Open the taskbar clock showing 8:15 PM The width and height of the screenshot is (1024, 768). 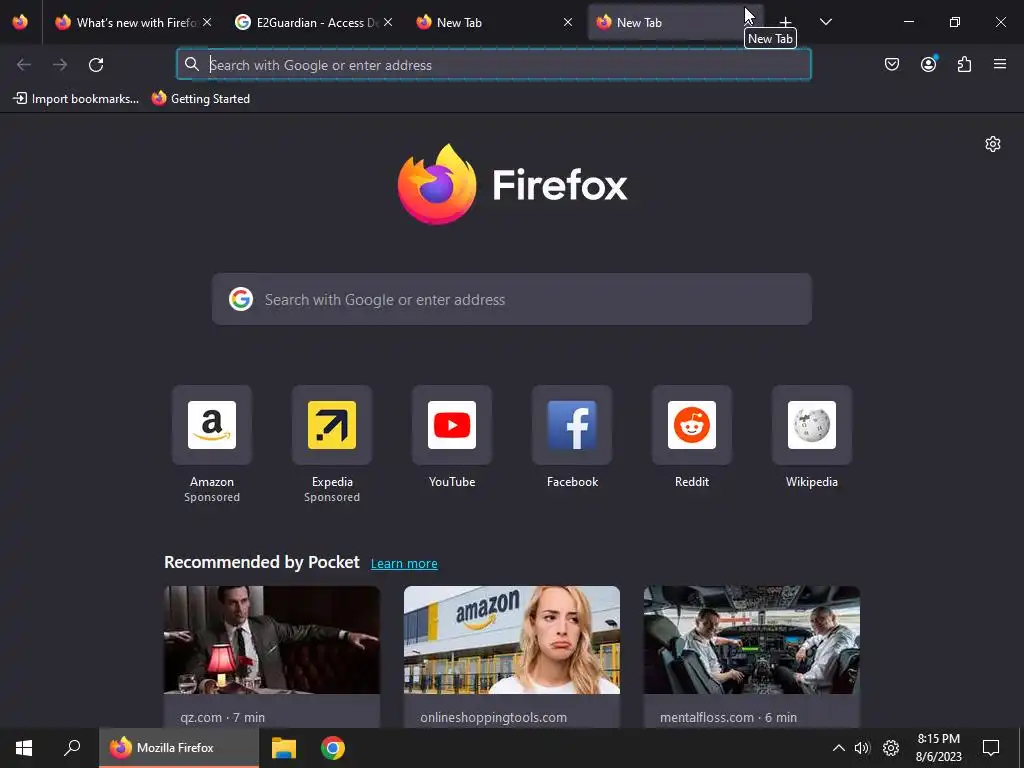(938, 748)
